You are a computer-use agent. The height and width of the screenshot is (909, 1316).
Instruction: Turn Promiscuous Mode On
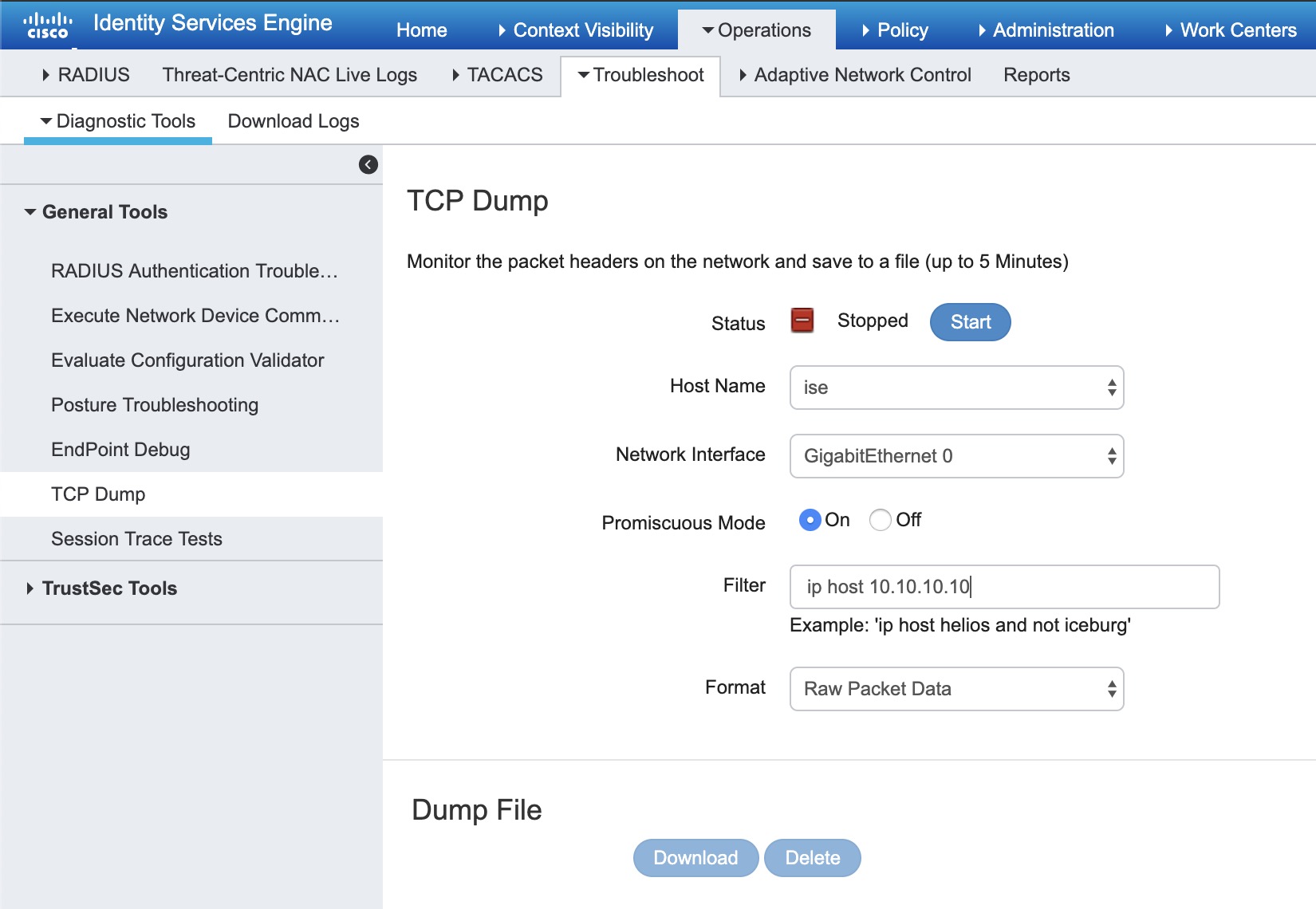pos(810,520)
